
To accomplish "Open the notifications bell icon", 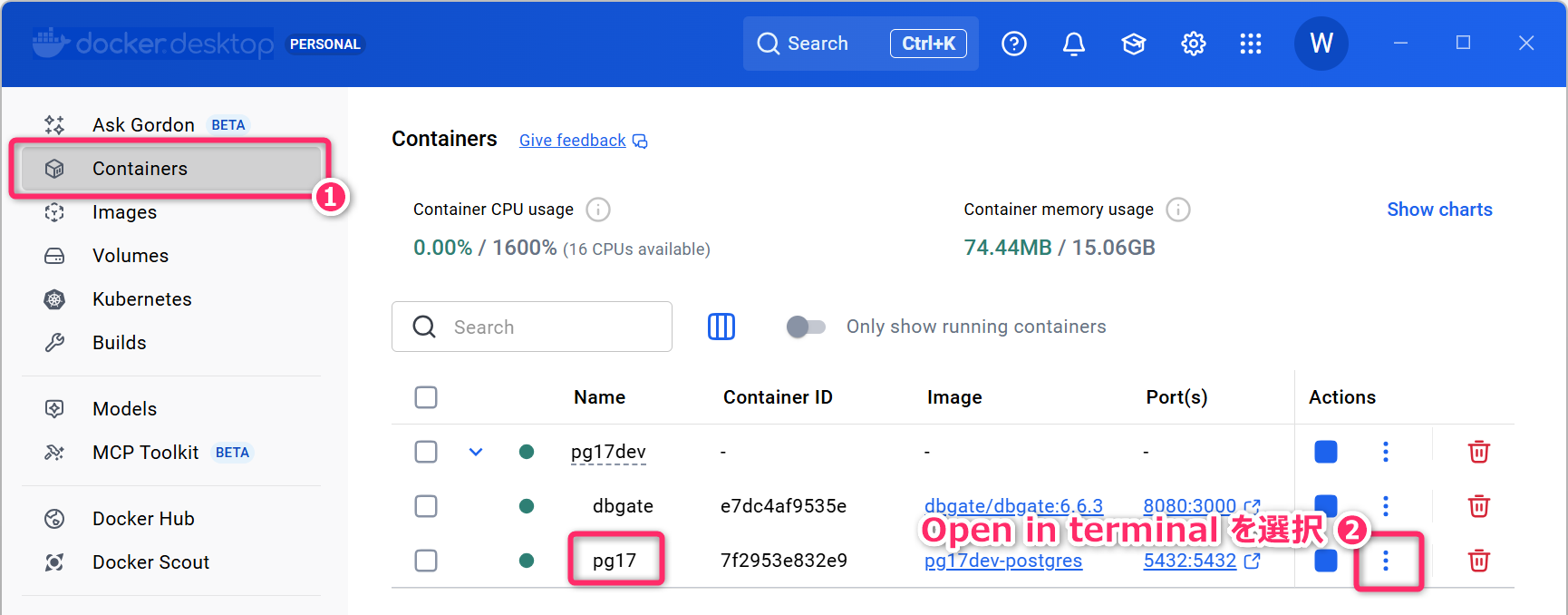I will click(x=1073, y=44).
